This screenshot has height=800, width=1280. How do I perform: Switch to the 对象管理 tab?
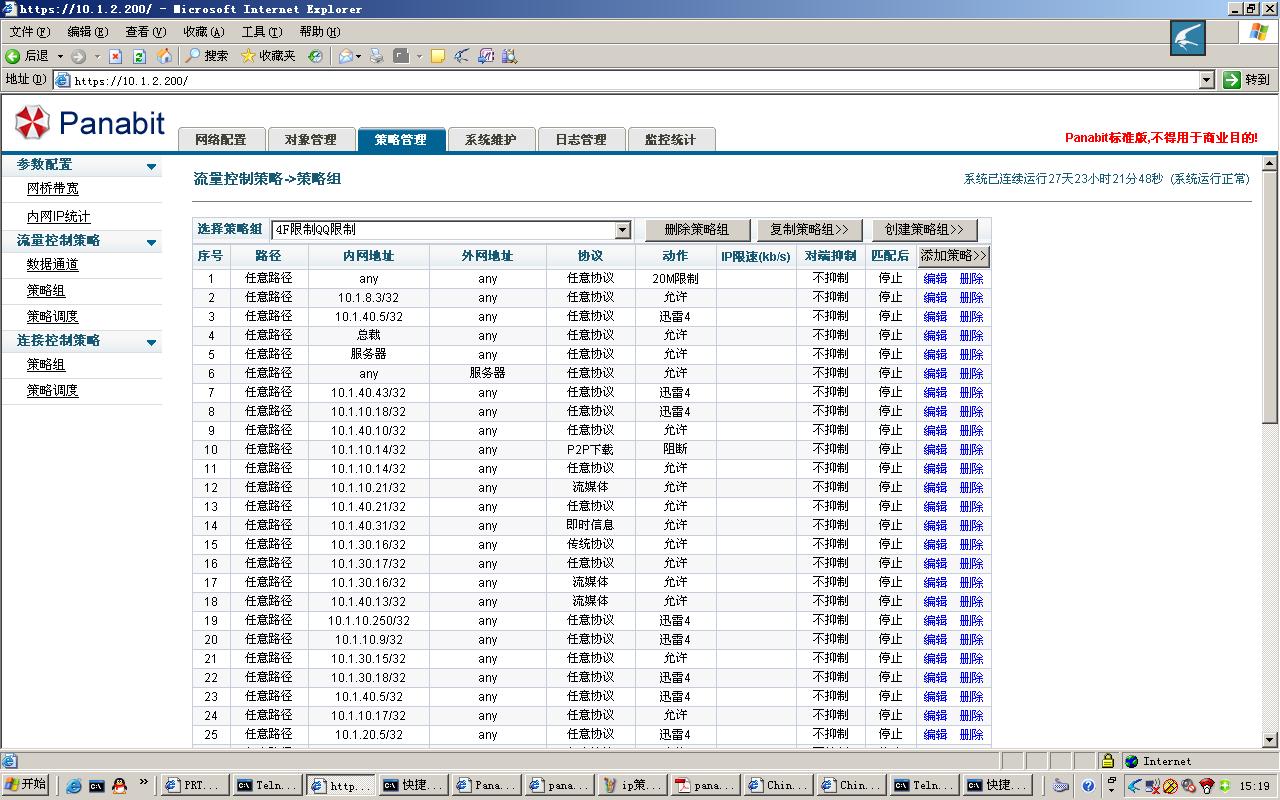coord(311,139)
